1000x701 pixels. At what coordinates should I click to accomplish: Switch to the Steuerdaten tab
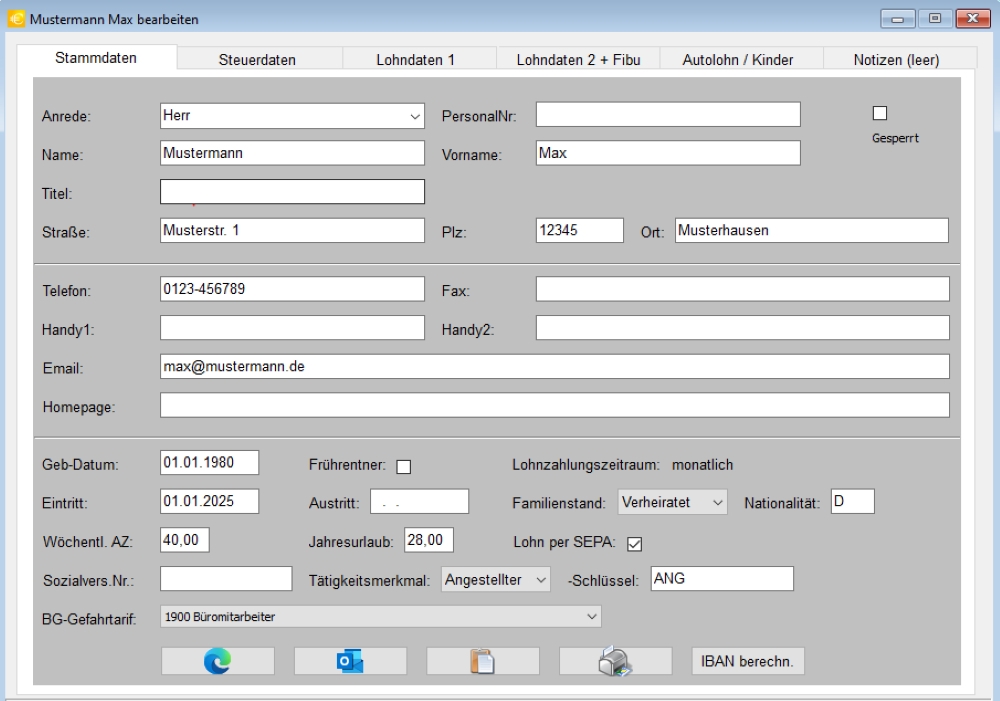pyautogui.click(x=257, y=60)
